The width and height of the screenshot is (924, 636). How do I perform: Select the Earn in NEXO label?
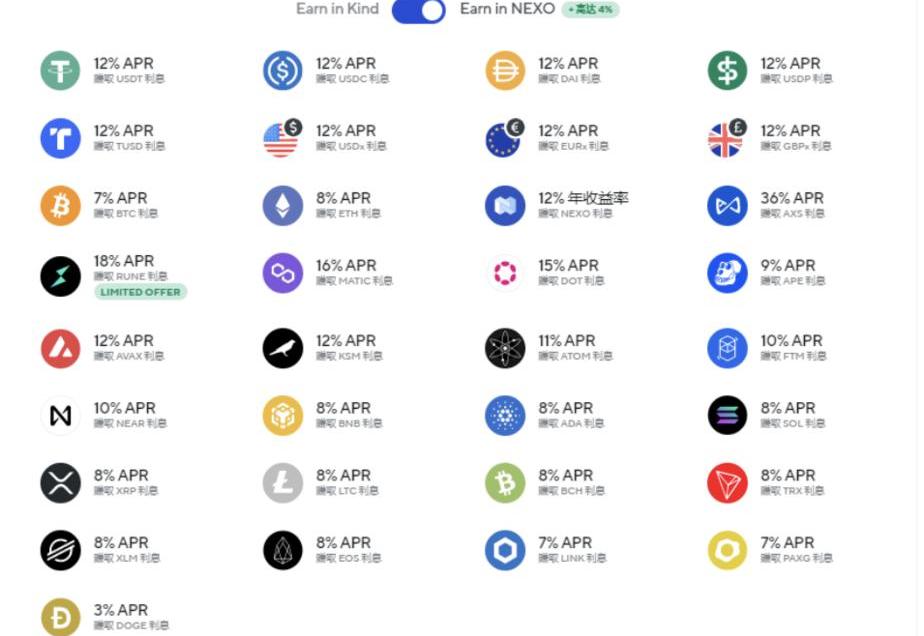[x=507, y=9]
